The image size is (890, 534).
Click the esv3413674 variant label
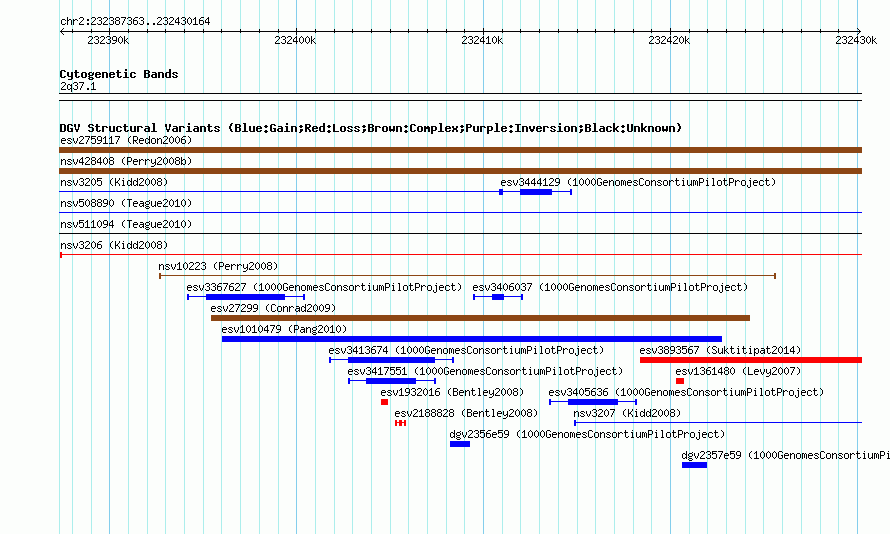[x=467, y=350]
